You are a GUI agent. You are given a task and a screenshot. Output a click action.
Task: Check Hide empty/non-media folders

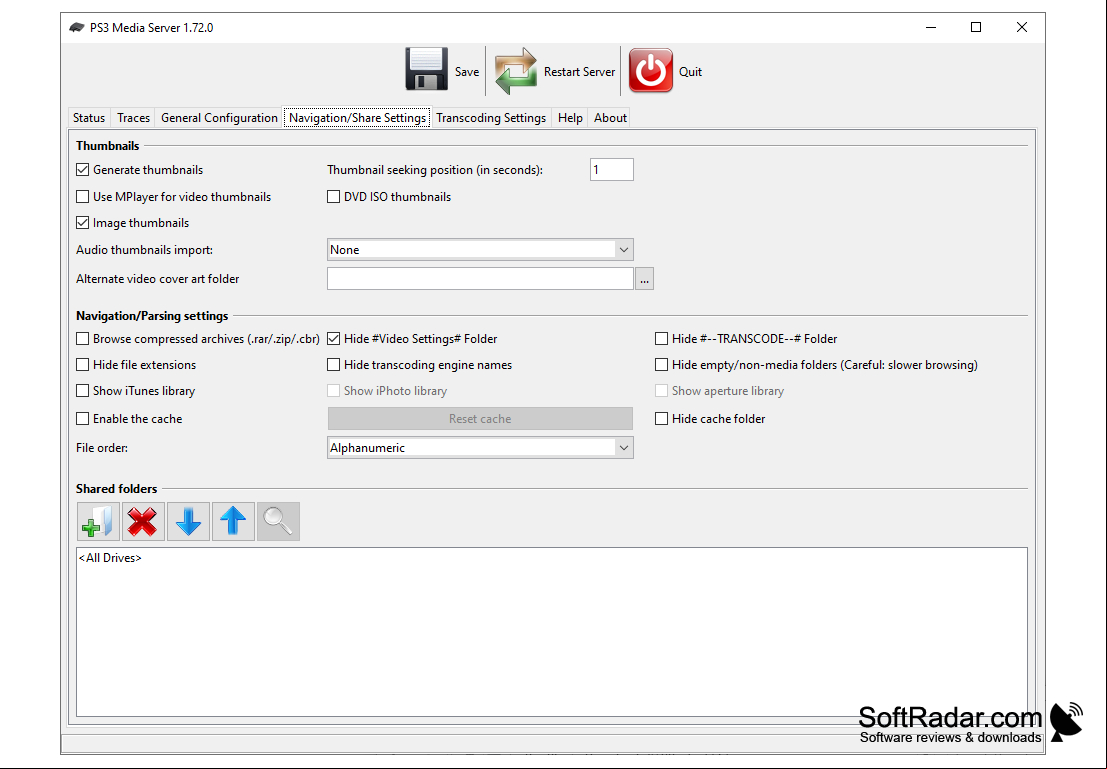[661, 364]
